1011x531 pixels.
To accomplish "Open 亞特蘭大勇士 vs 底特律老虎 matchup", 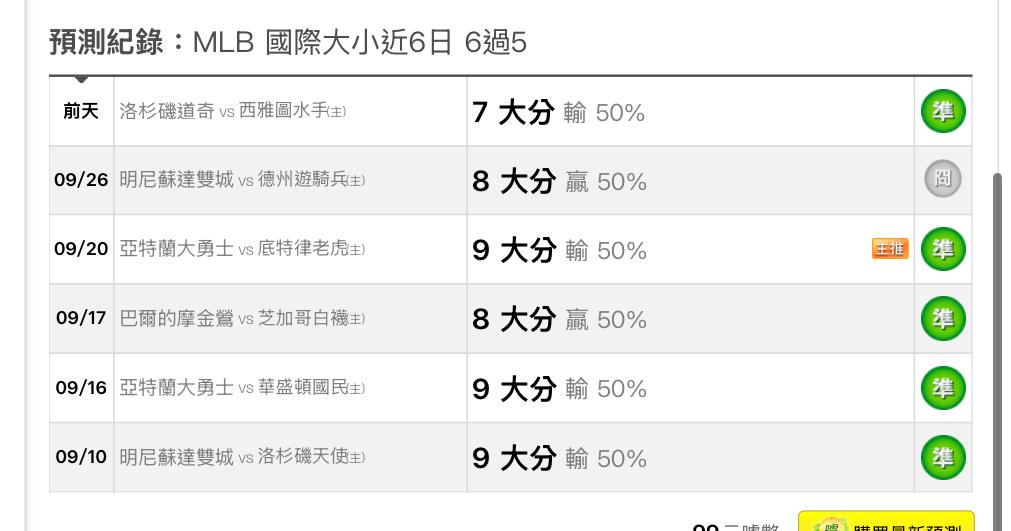I will point(241,249).
